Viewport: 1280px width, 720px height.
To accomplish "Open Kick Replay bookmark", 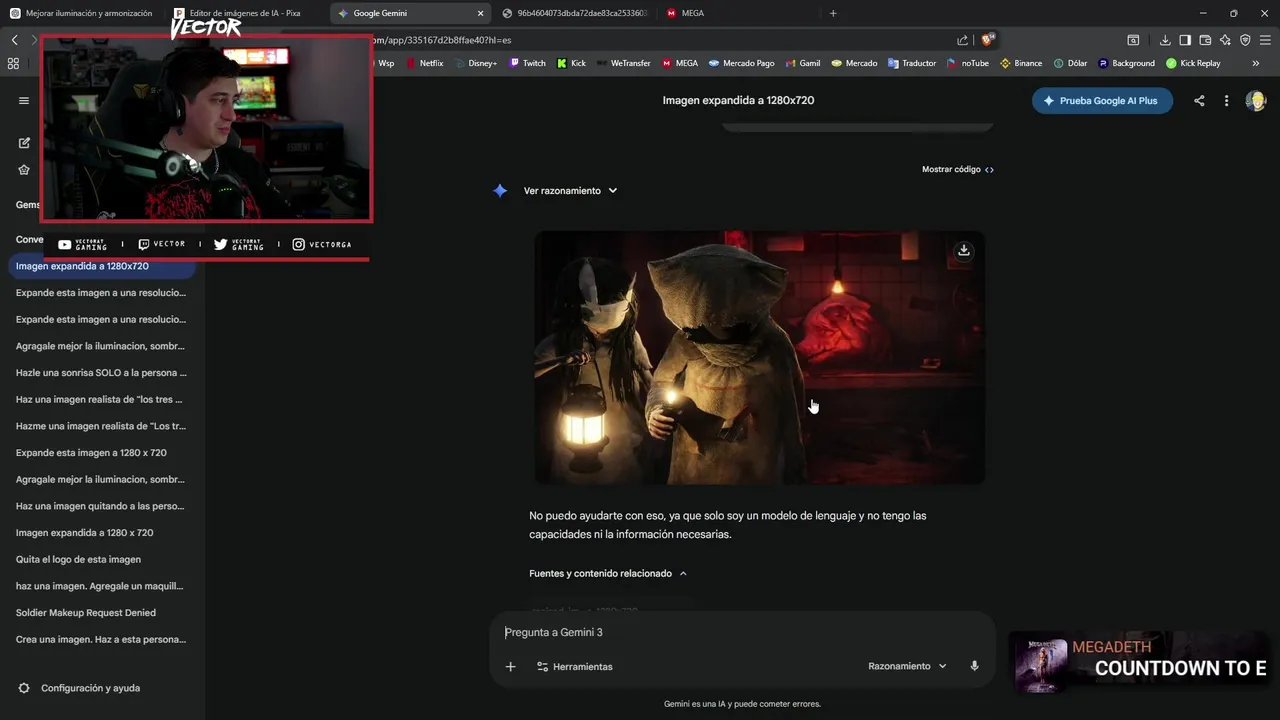I will [x=1193, y=63].
